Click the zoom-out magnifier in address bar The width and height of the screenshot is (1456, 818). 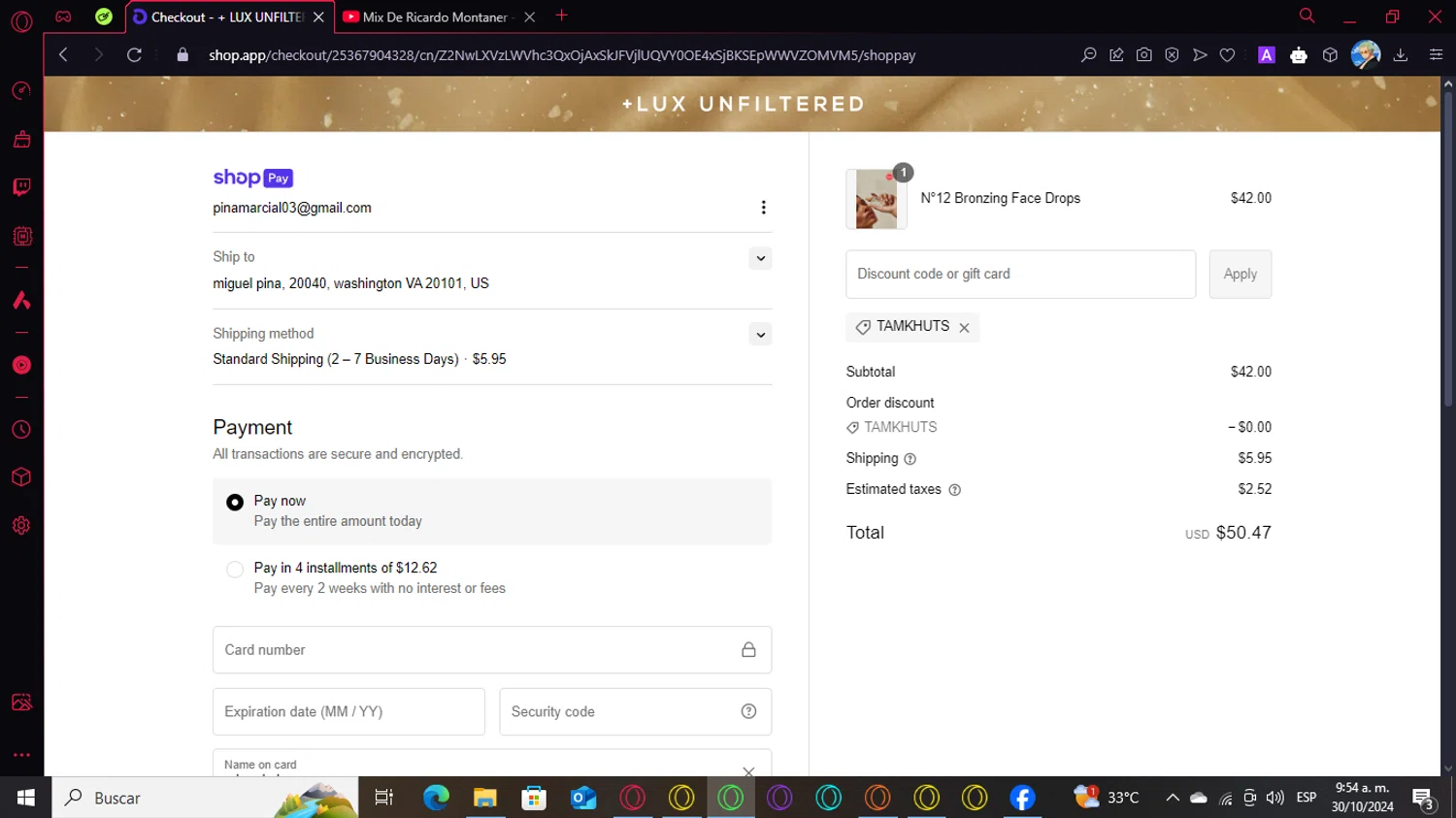pos(1089,55)
